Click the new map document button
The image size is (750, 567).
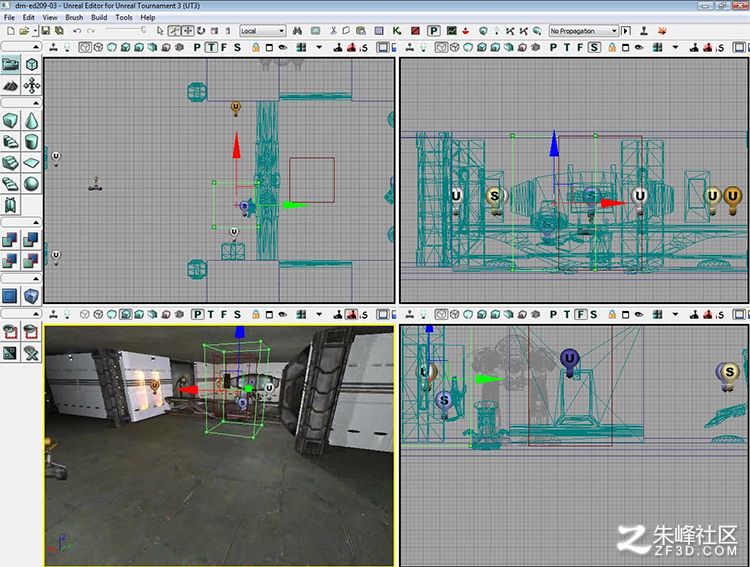tap(11, 31)
